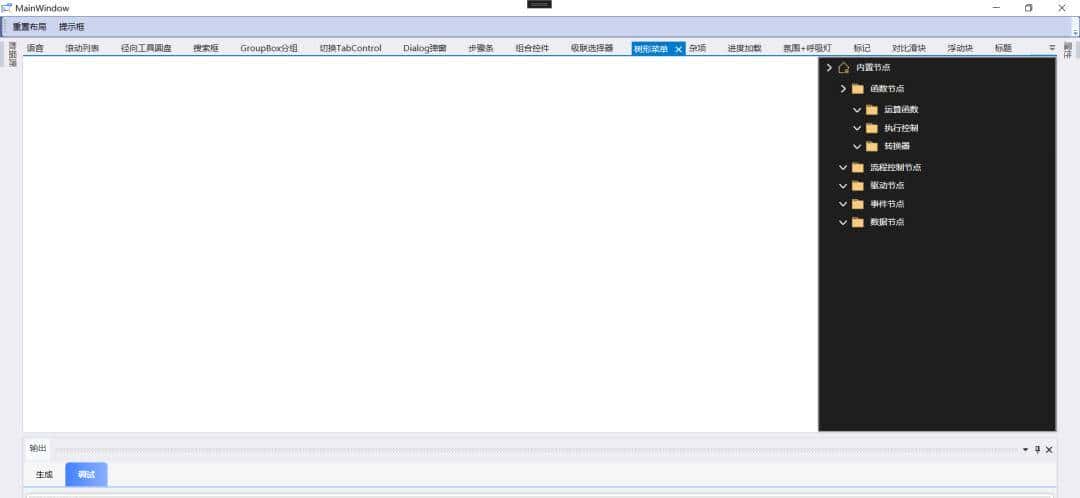The height and width of the screenshot is (498, 1080).
Task: Click the folder icon of 函数节点
Action: [858, 89]
